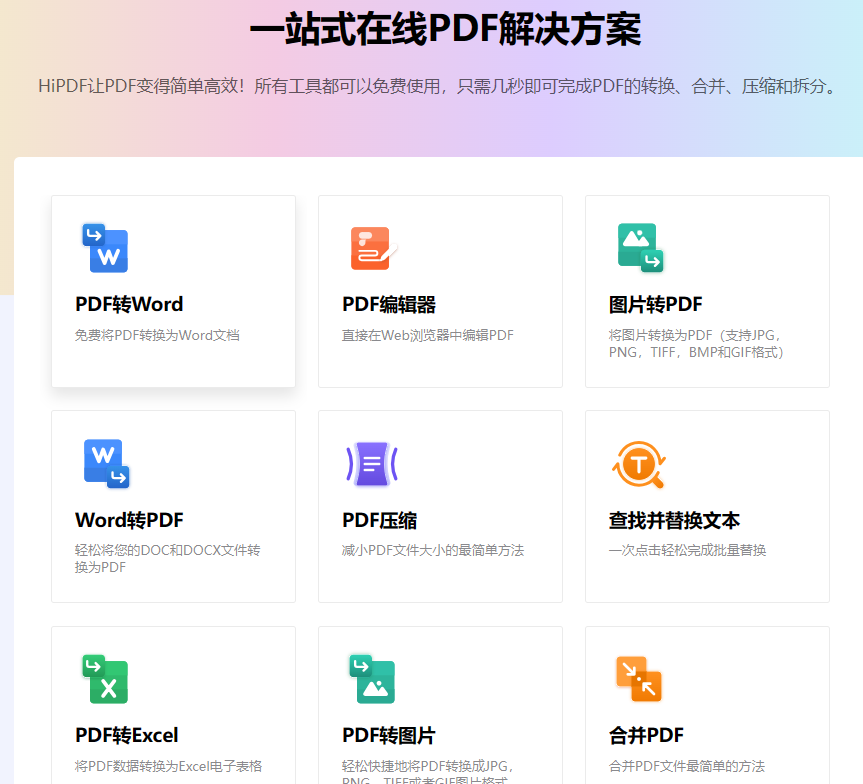Click the 合并PDF orange merge icon
Viewport: 863px width, 784px height.
click(x=638, y=679)
